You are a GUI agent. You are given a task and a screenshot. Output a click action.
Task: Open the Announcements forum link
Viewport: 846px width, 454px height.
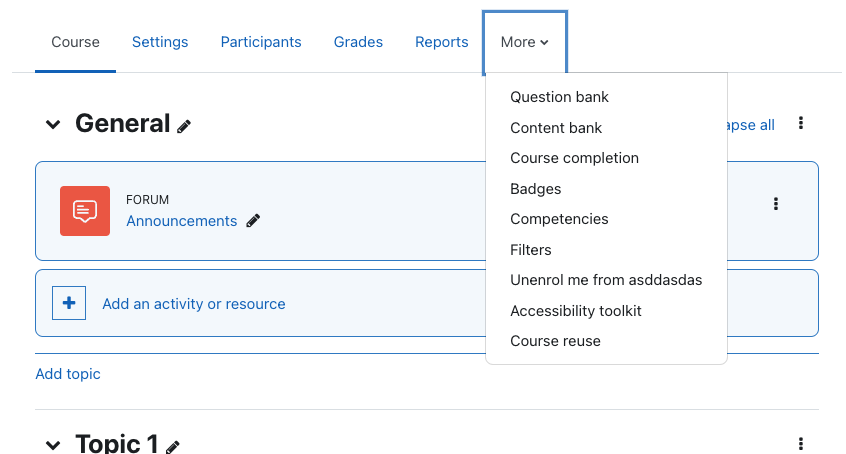point(182,221)
